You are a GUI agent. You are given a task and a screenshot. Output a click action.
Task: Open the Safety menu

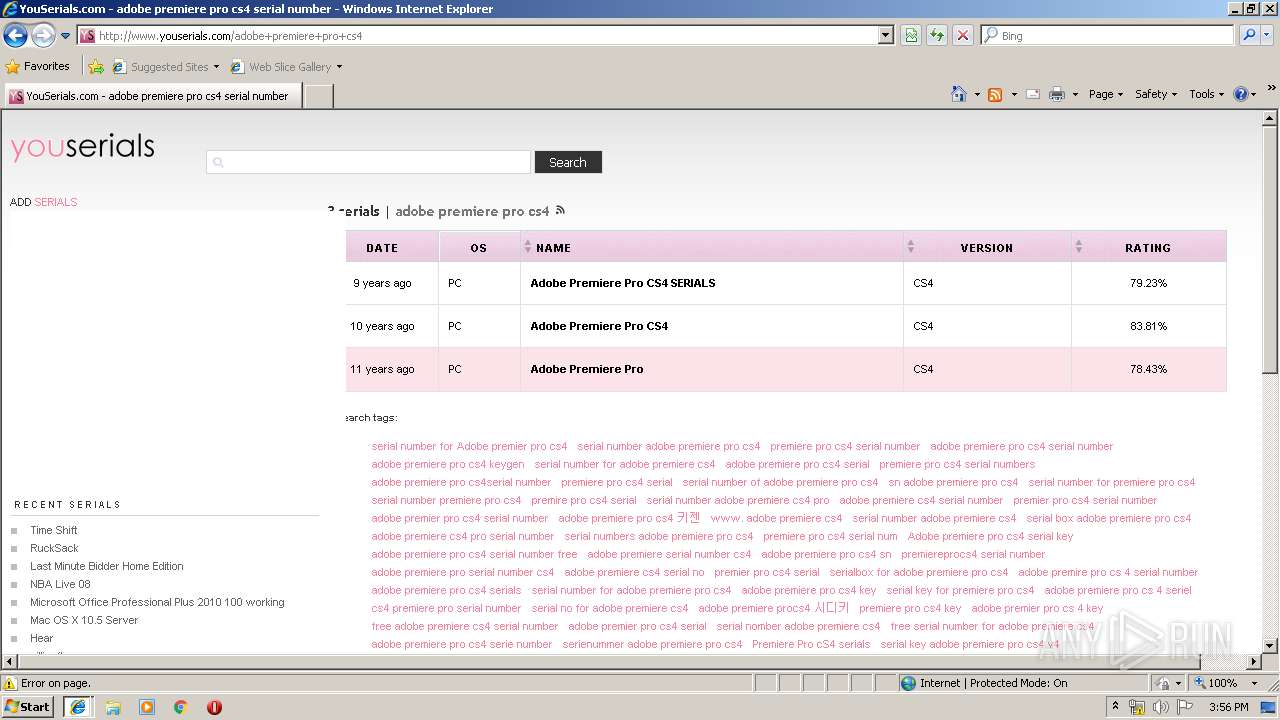(x=1156, y=94)
